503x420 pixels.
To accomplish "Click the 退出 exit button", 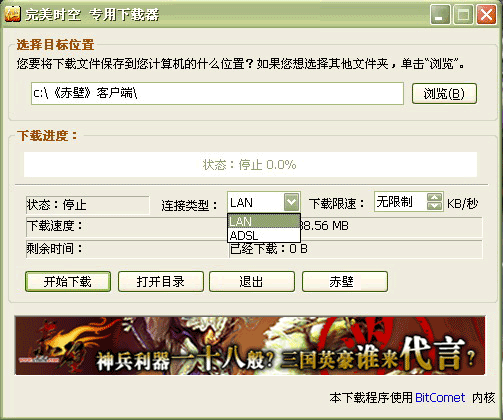I will 252,282.
